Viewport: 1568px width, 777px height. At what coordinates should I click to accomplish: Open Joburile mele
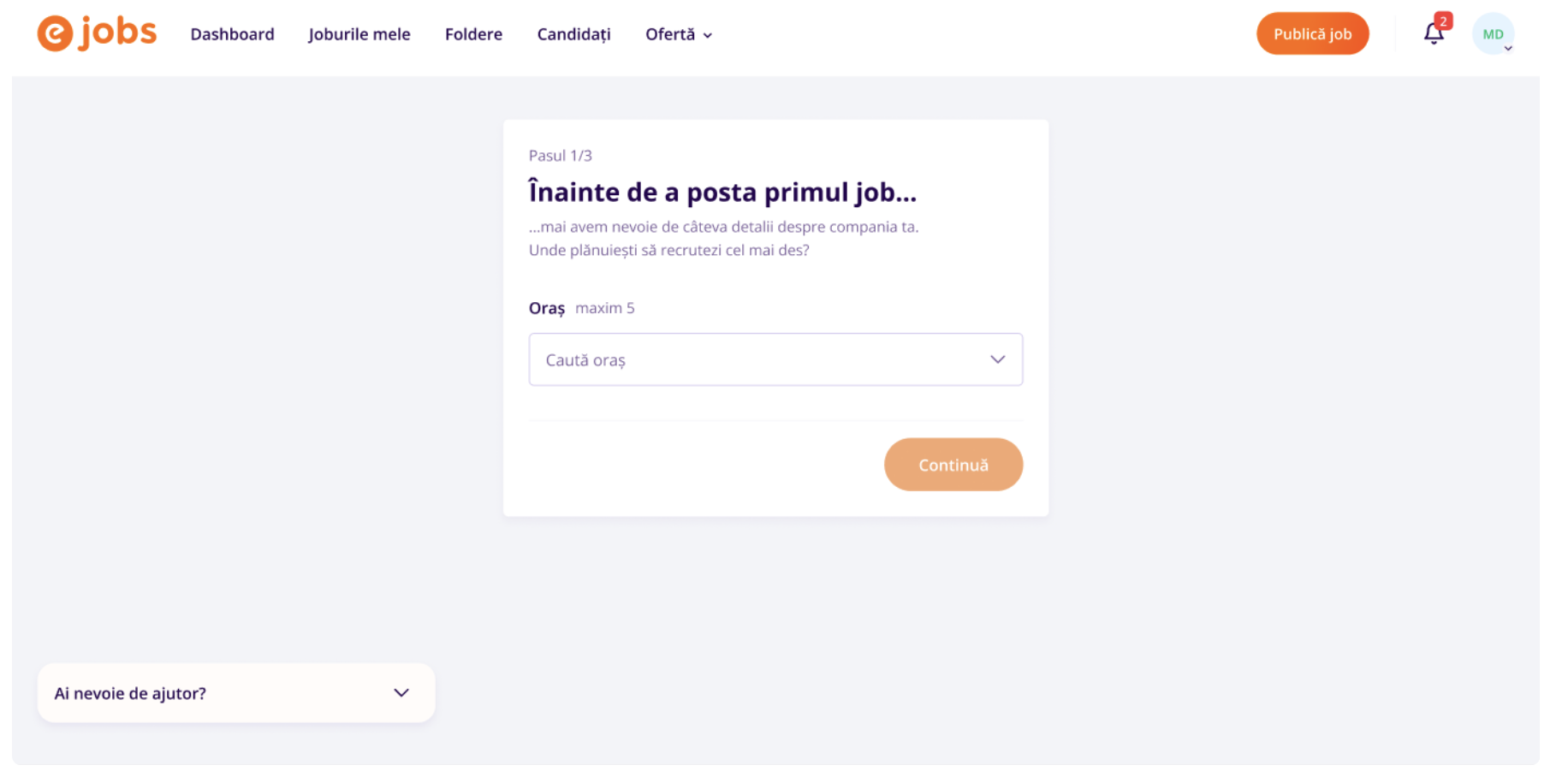(x=359, y=34)
